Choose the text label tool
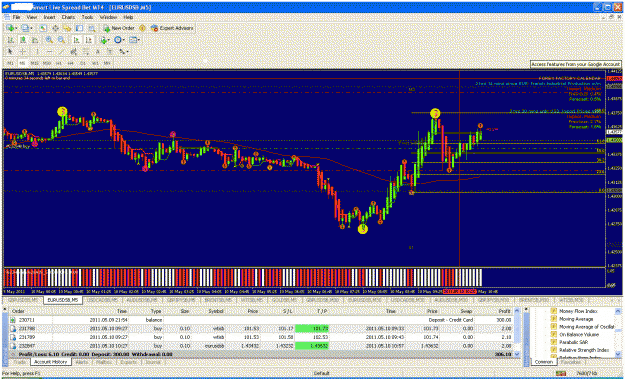The image size is (625, 379). point(110,51)
